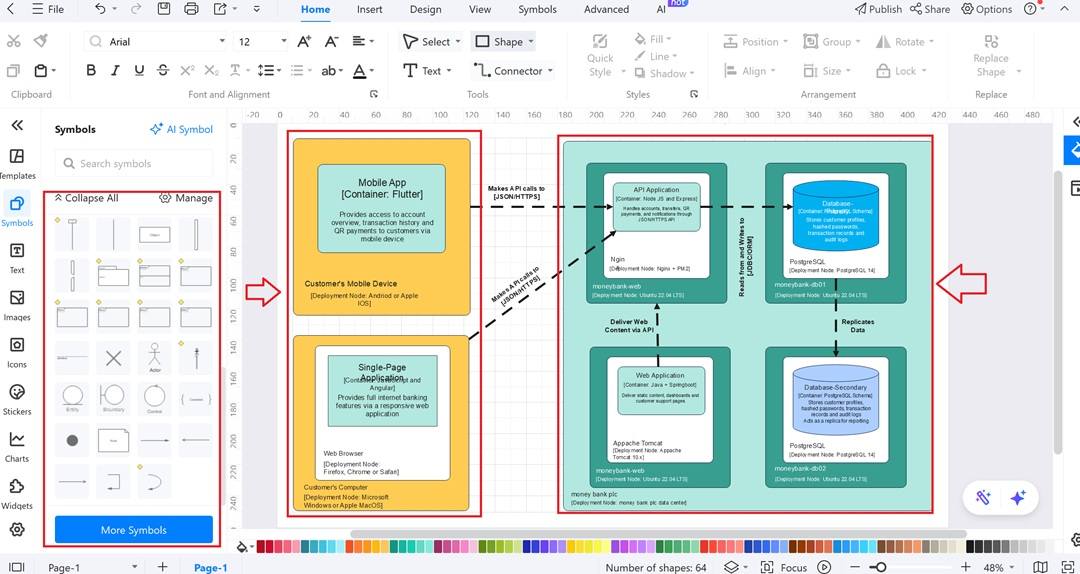Click Manage in the symbols panel
Viewport: 1080px width, 574px height.
pos(185,198)
